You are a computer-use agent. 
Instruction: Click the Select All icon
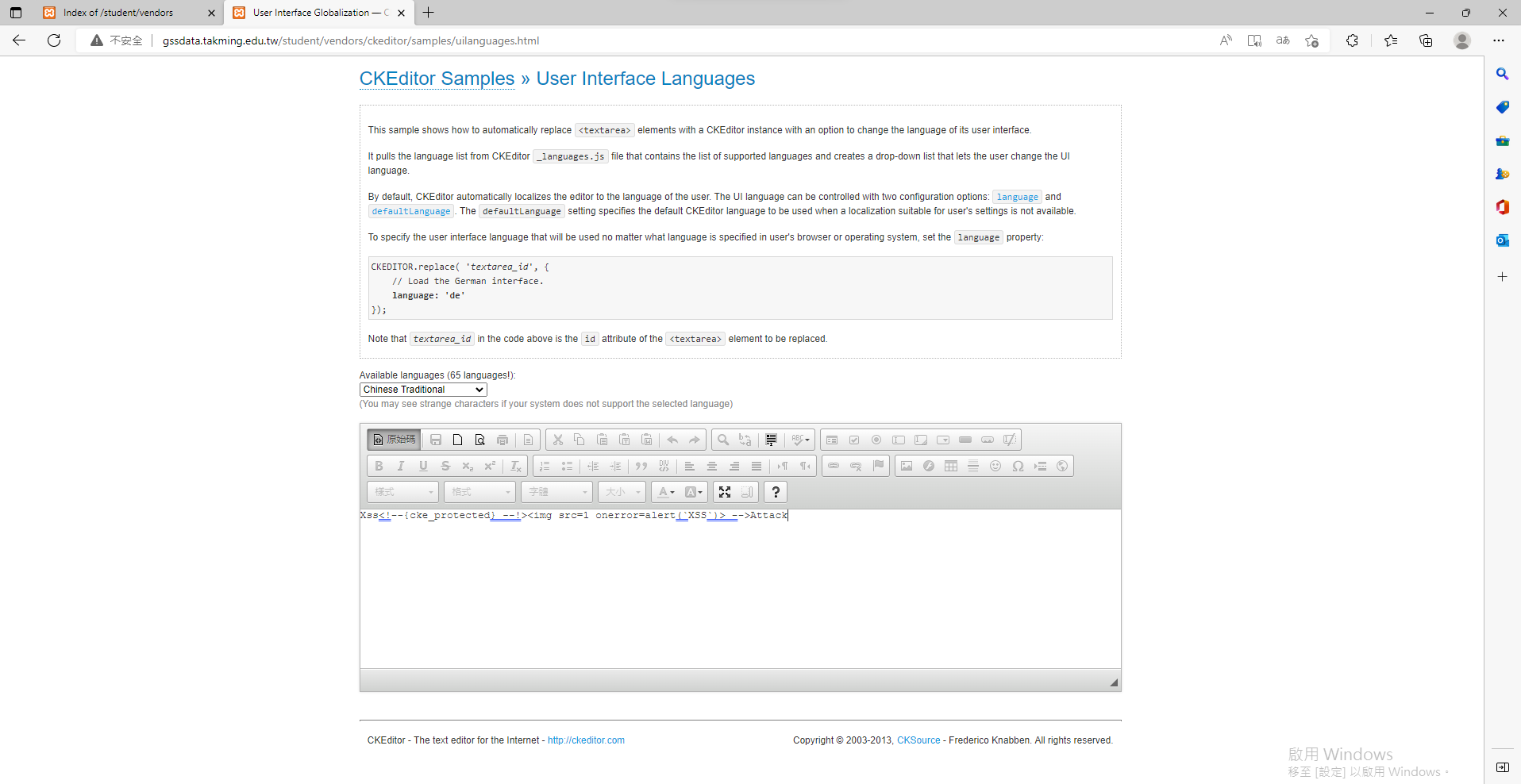(771, 440)
